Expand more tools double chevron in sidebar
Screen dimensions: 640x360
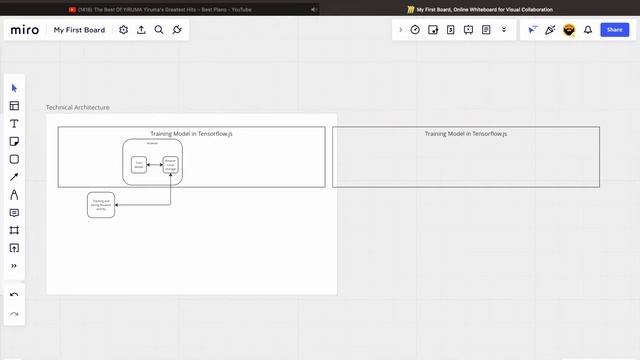click(14, 266)
